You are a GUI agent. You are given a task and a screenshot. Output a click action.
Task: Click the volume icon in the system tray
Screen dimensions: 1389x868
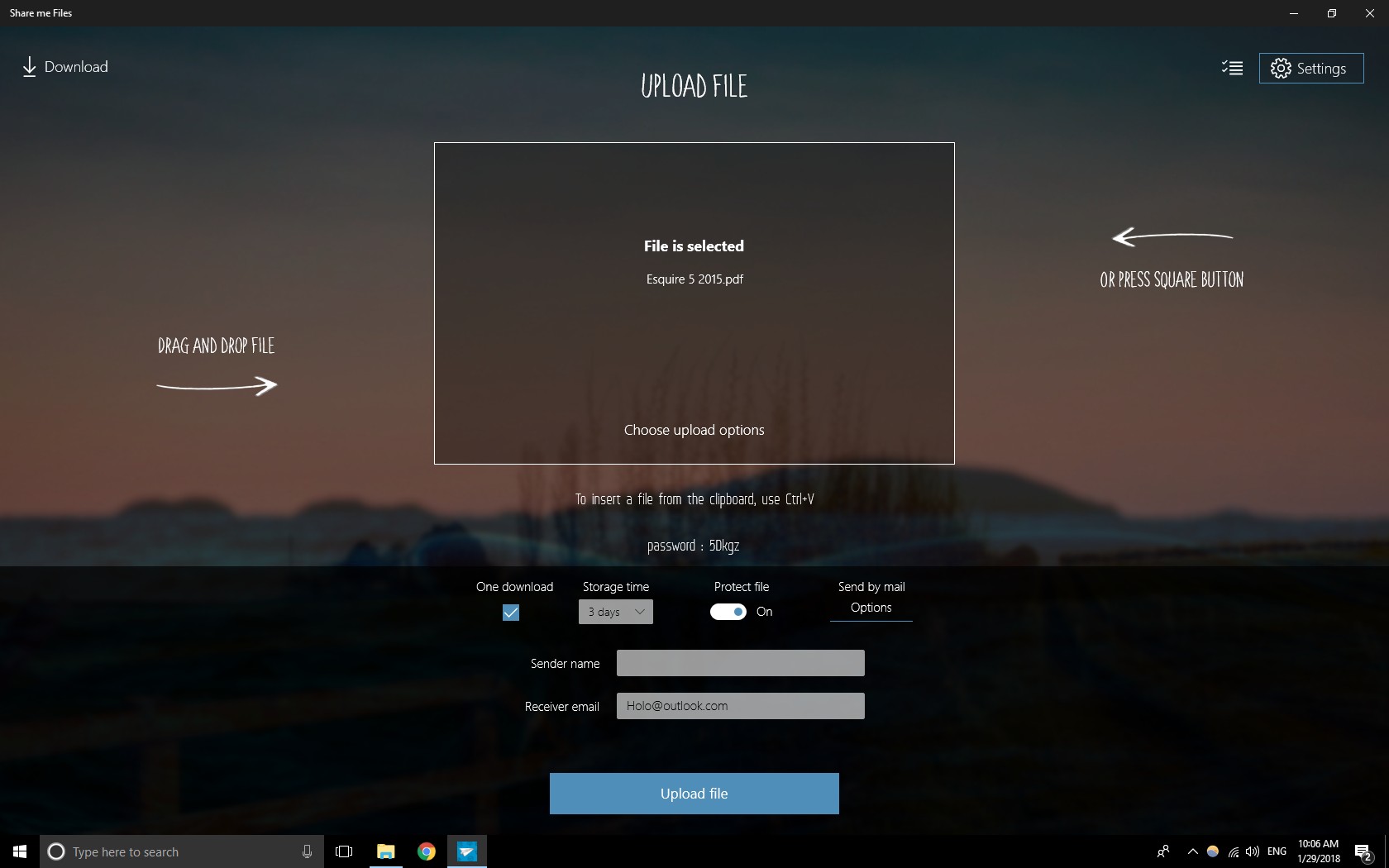[x=1253, y=851]
